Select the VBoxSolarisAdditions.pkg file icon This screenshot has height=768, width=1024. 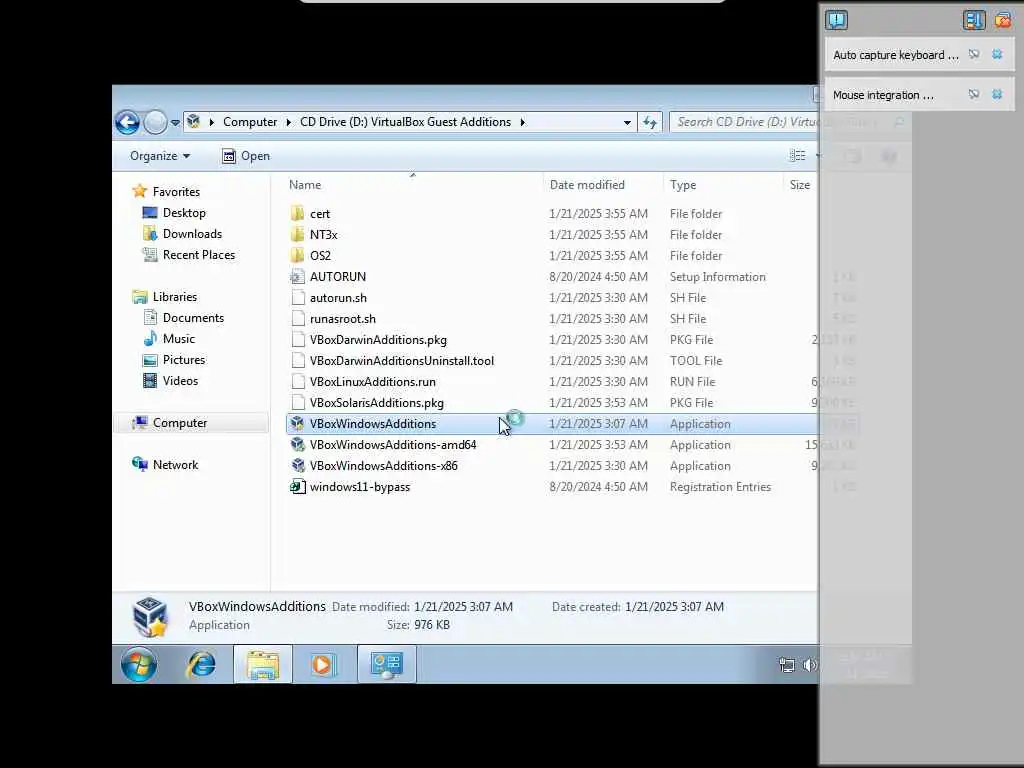298,402
